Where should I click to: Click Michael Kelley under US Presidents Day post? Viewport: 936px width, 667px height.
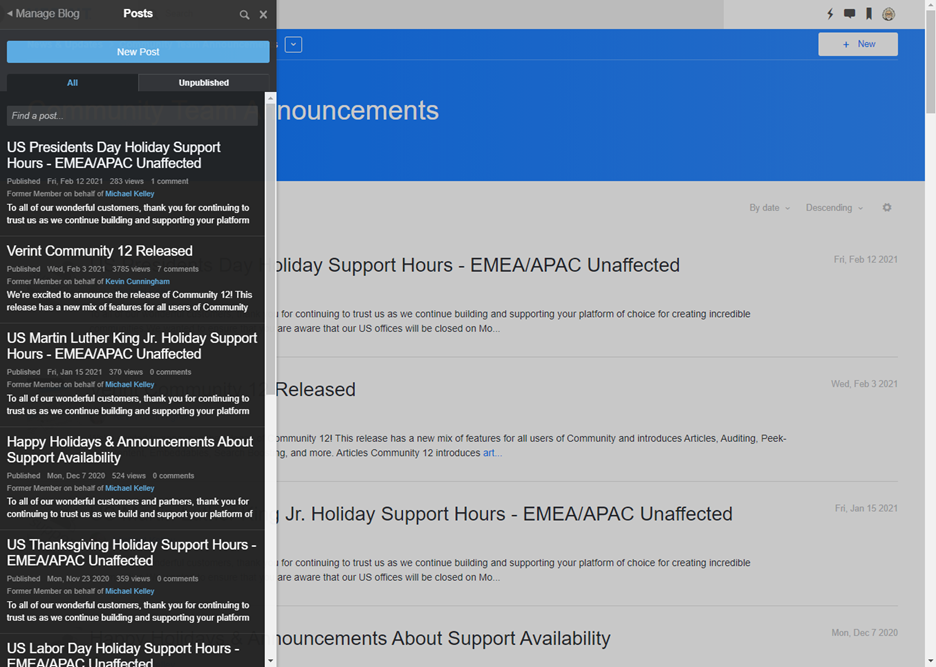(x=130, y=193)
